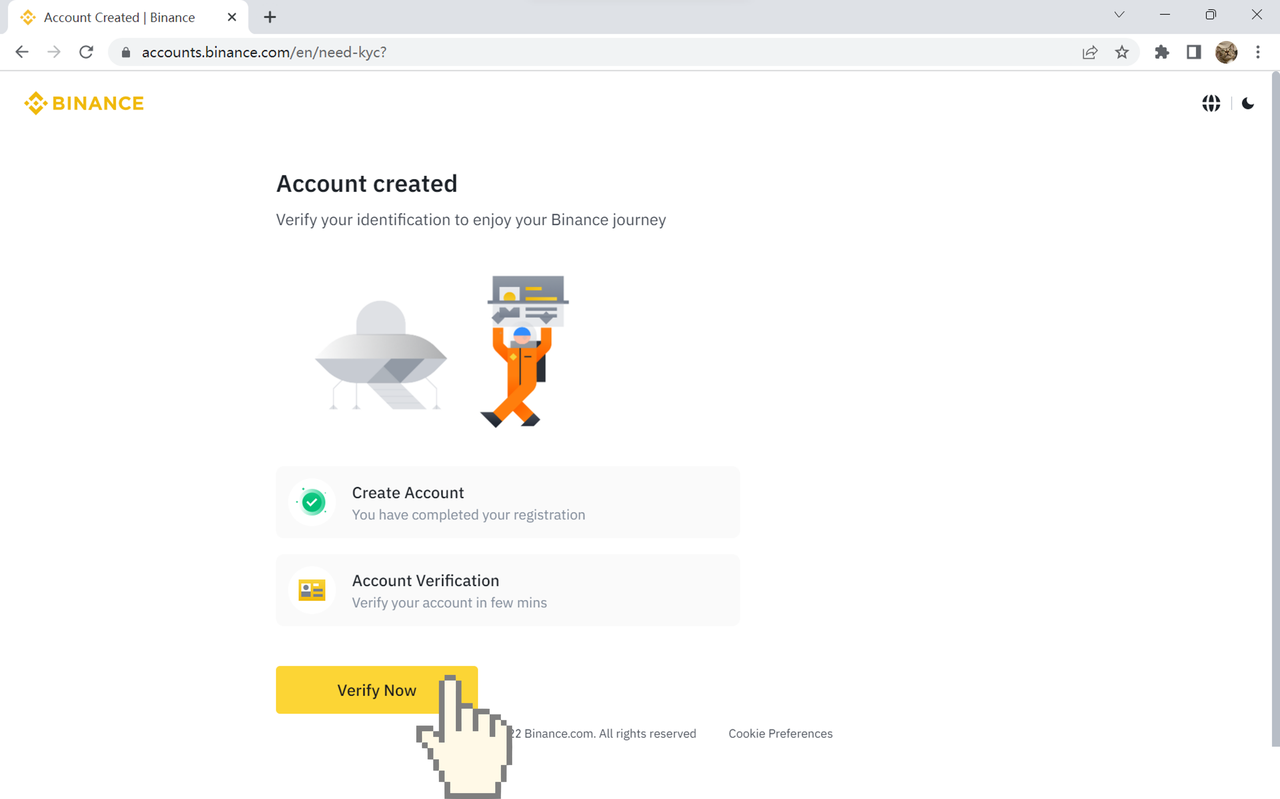Screen dimensions: 1280x799
Task: Toggle the browser side panel icon
Action: (x=1193, y=52)
